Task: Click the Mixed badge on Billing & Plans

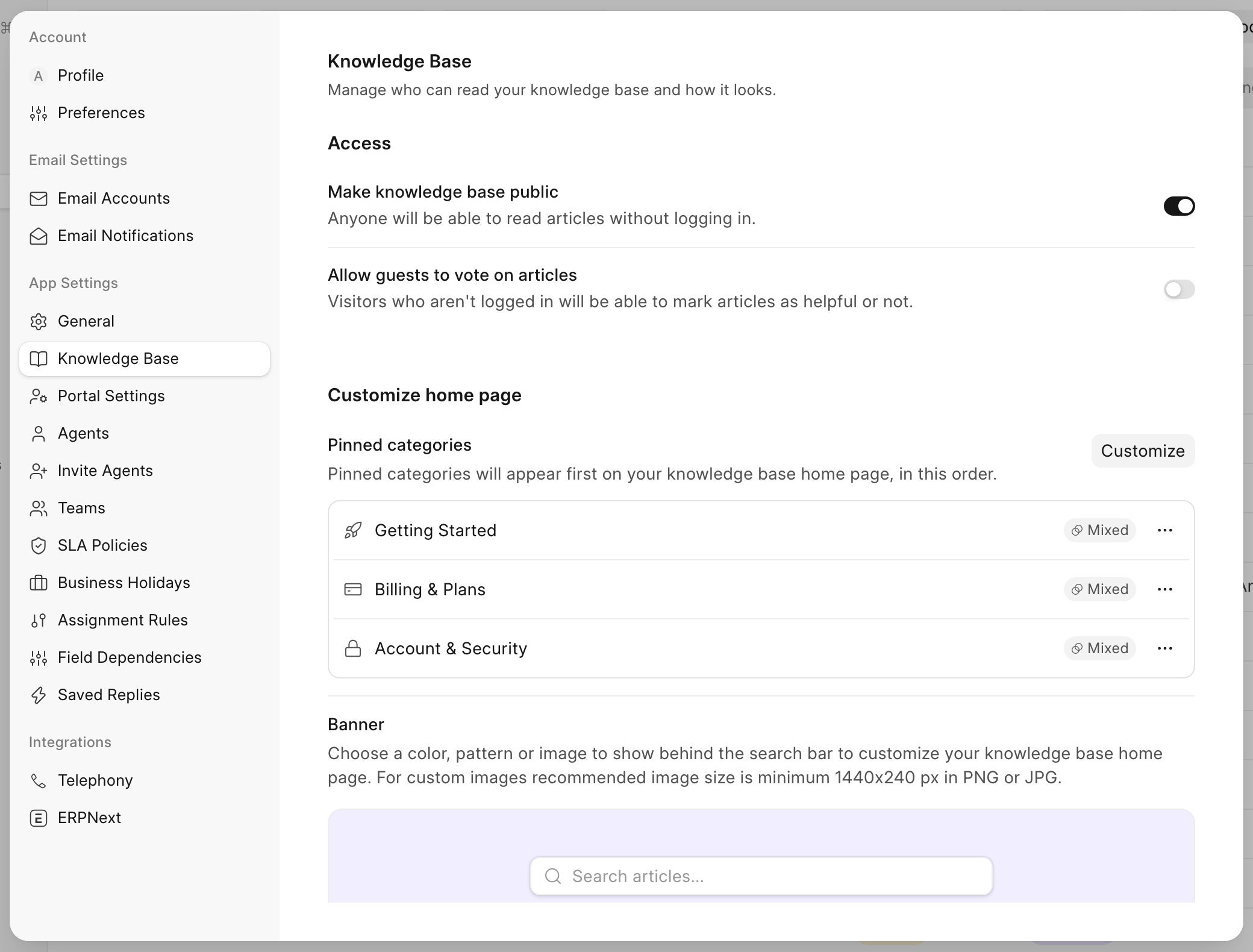Action: [1099, 589]
